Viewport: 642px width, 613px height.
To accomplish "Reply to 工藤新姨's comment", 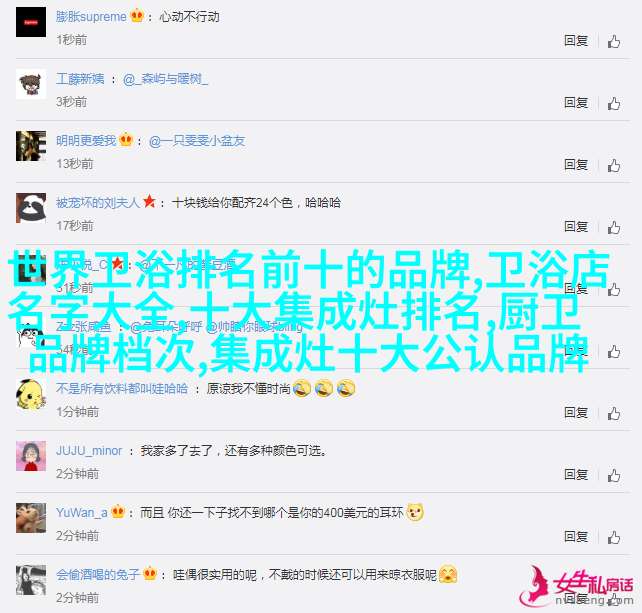I will tap(576, 102).
